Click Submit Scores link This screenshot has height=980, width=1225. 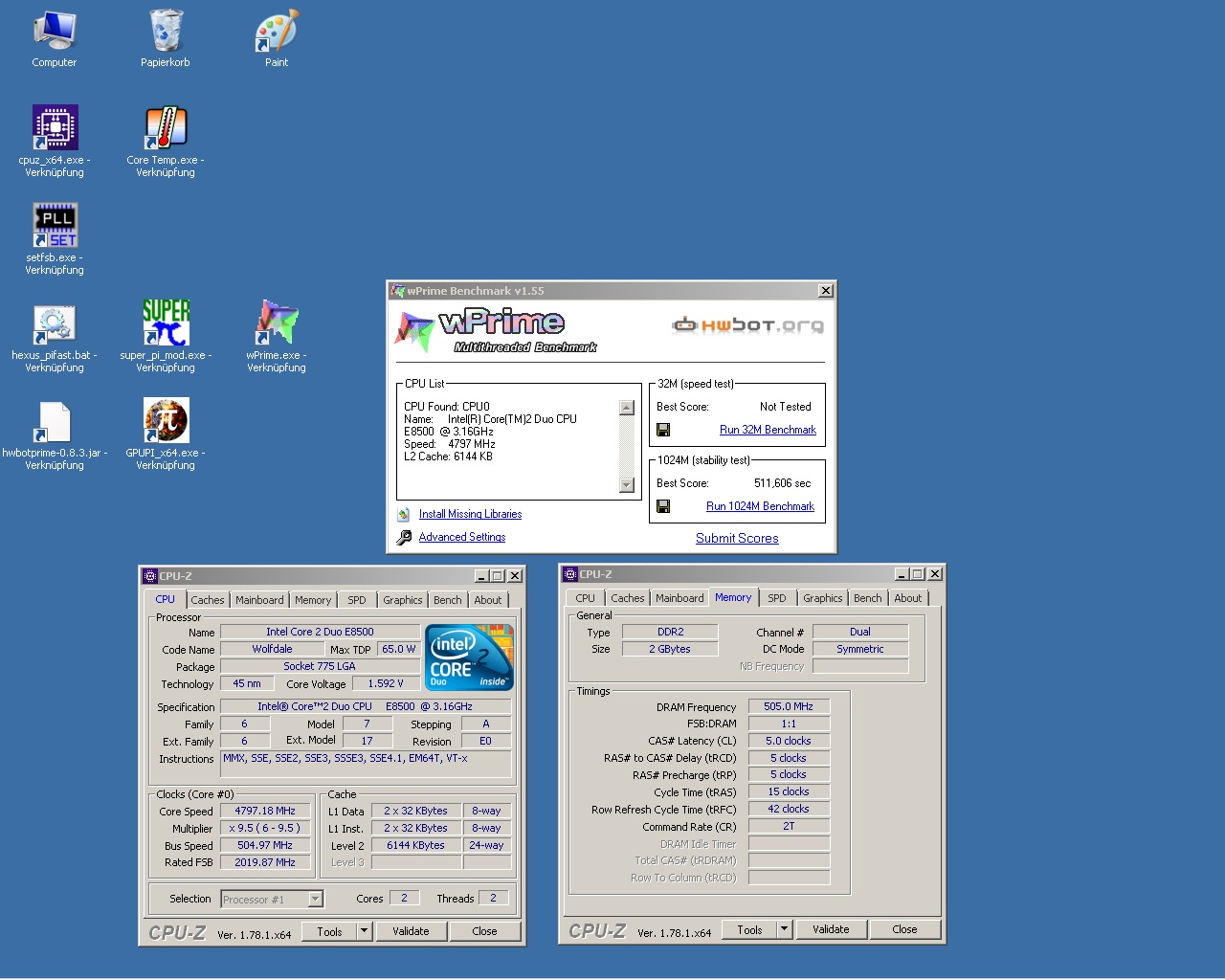[x=737, y=538]
